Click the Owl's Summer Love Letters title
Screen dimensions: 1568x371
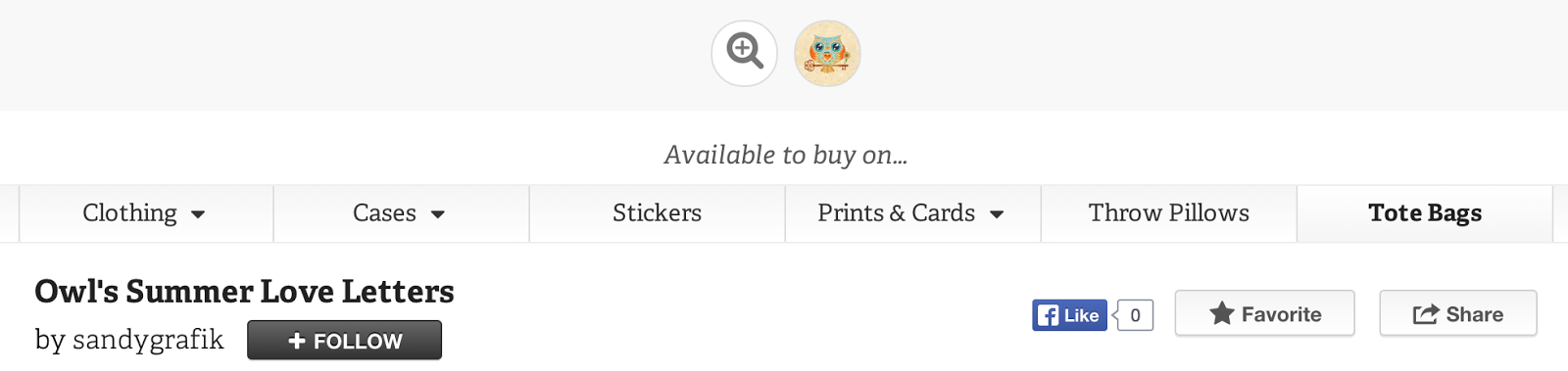pos(244,292)
